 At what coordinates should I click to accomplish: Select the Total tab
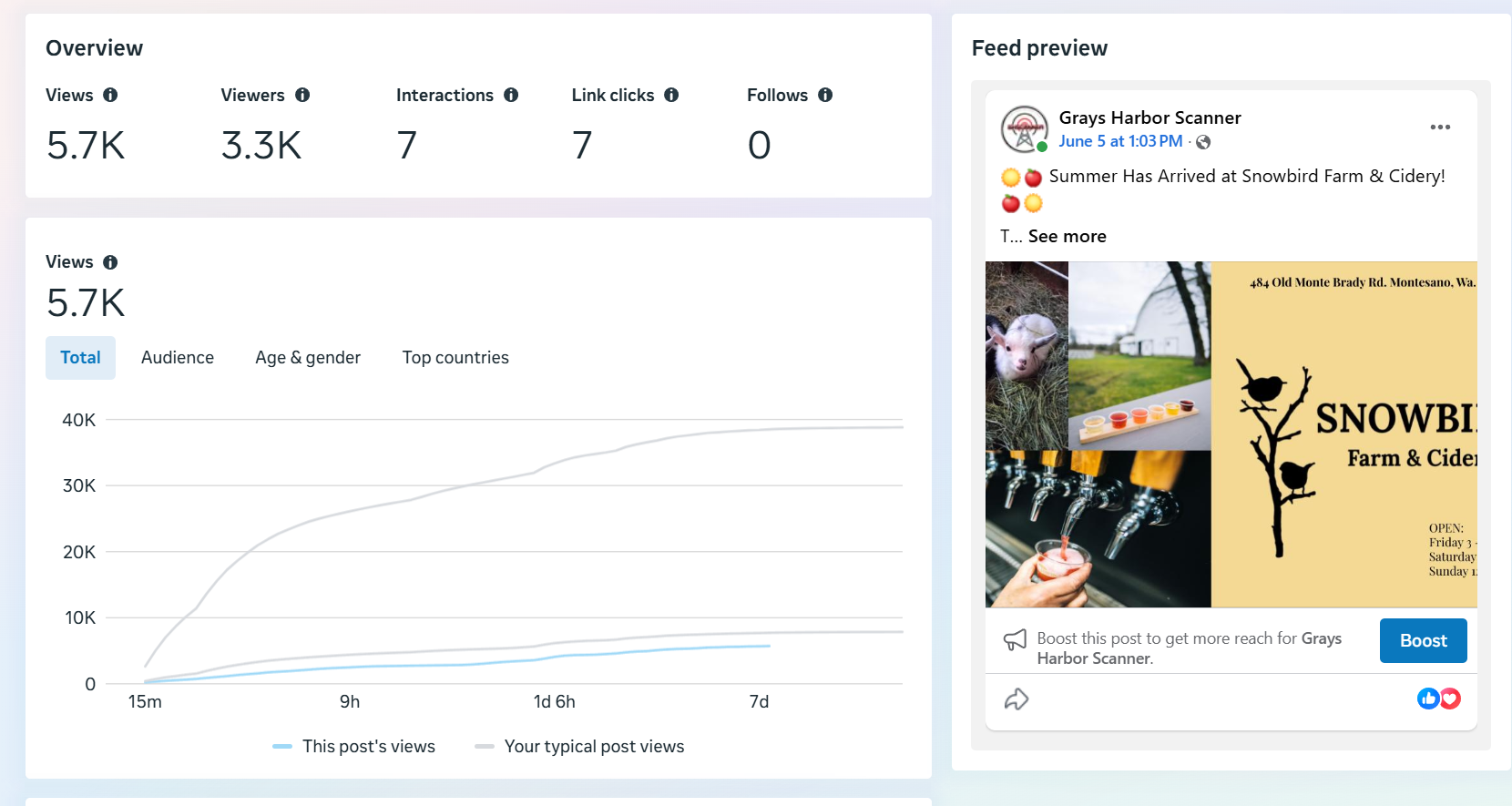(x=80, y=358)
